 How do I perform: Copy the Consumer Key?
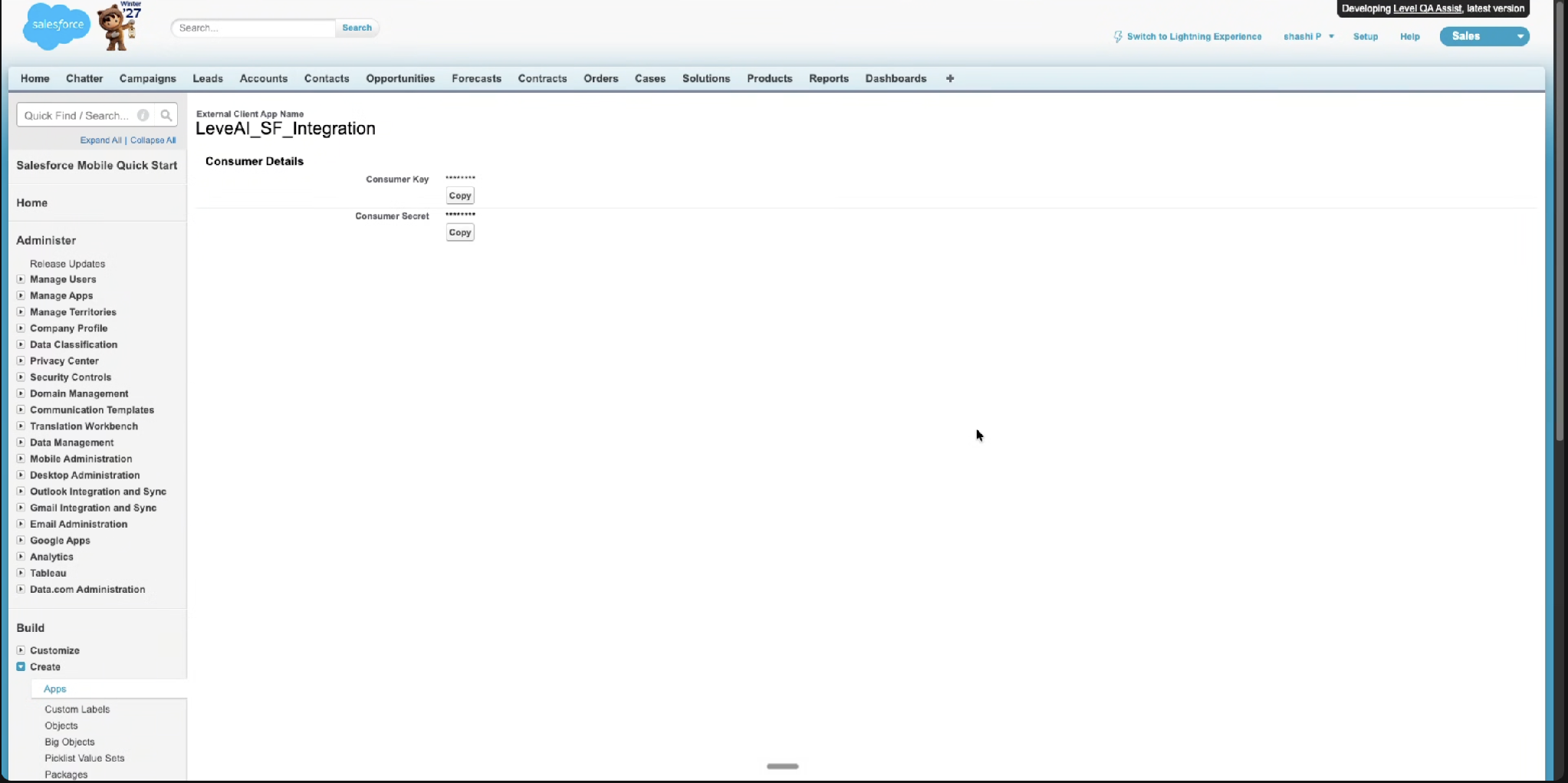pos(460,196)
